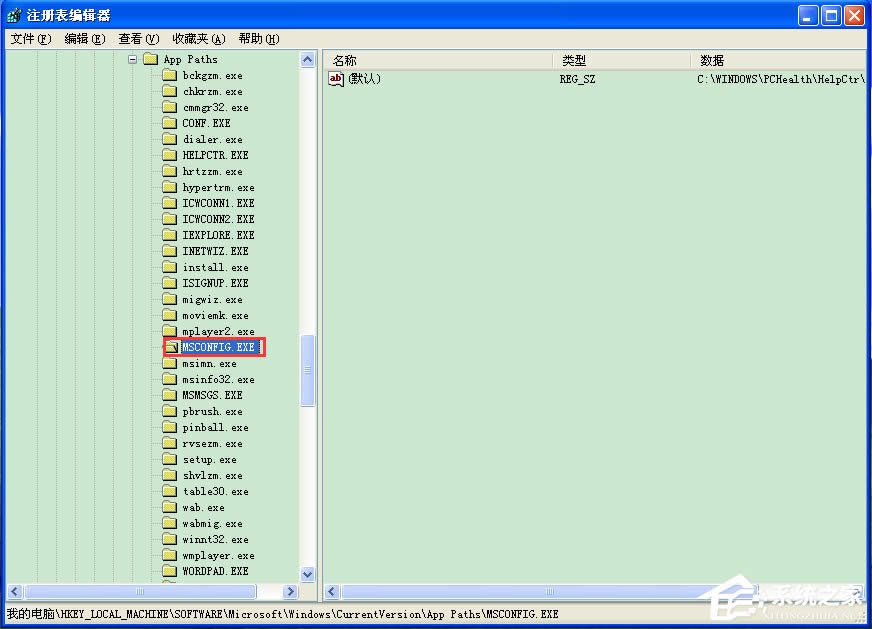Viewport: 872px width, 629px height.
Task: Click the wab.exe folder icon
Action: pyautogui.click(x=171, y=507)
